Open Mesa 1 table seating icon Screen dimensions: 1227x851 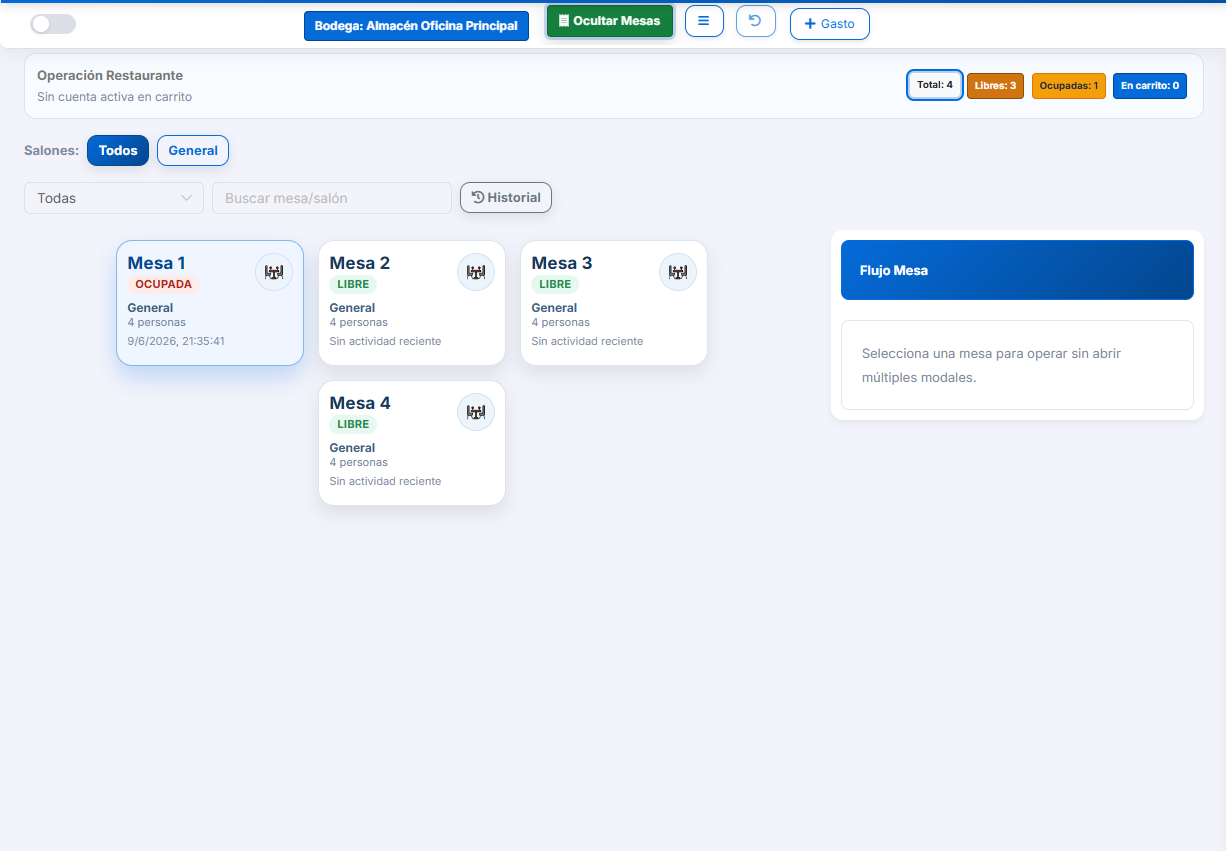274,272
